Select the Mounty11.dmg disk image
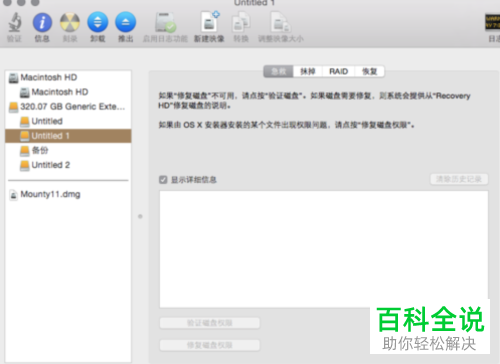Screen dimensions: 500x364 click(68, 194)
